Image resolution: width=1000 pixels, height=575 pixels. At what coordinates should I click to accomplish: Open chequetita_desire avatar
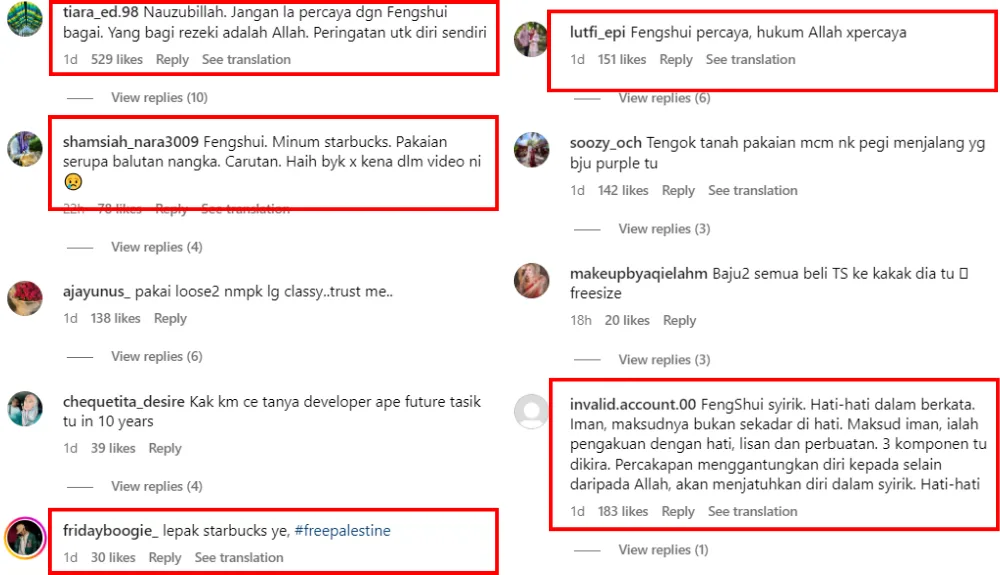[x=24, y=409]
